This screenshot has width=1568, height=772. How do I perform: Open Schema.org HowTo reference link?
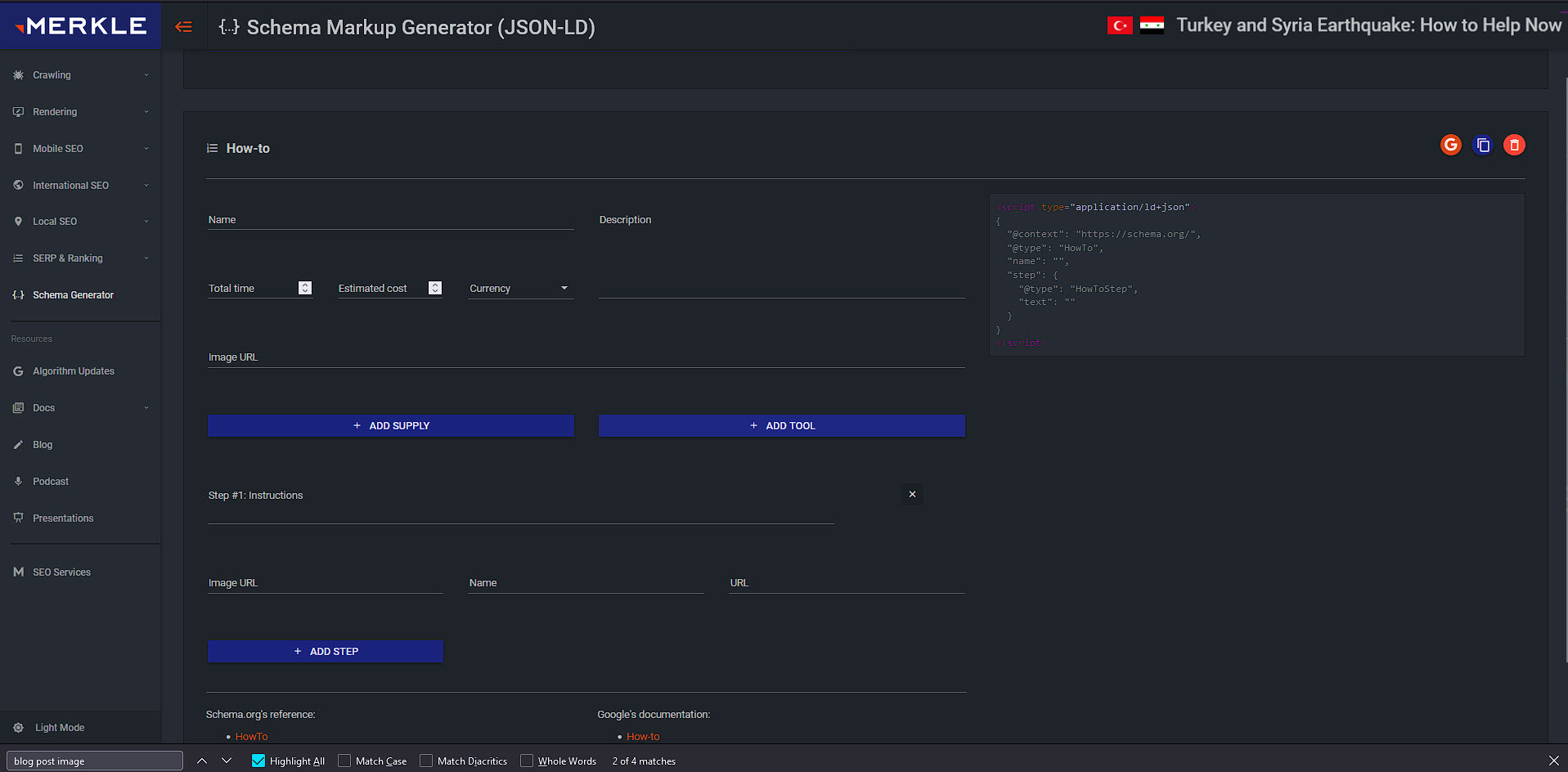(251, 736)
